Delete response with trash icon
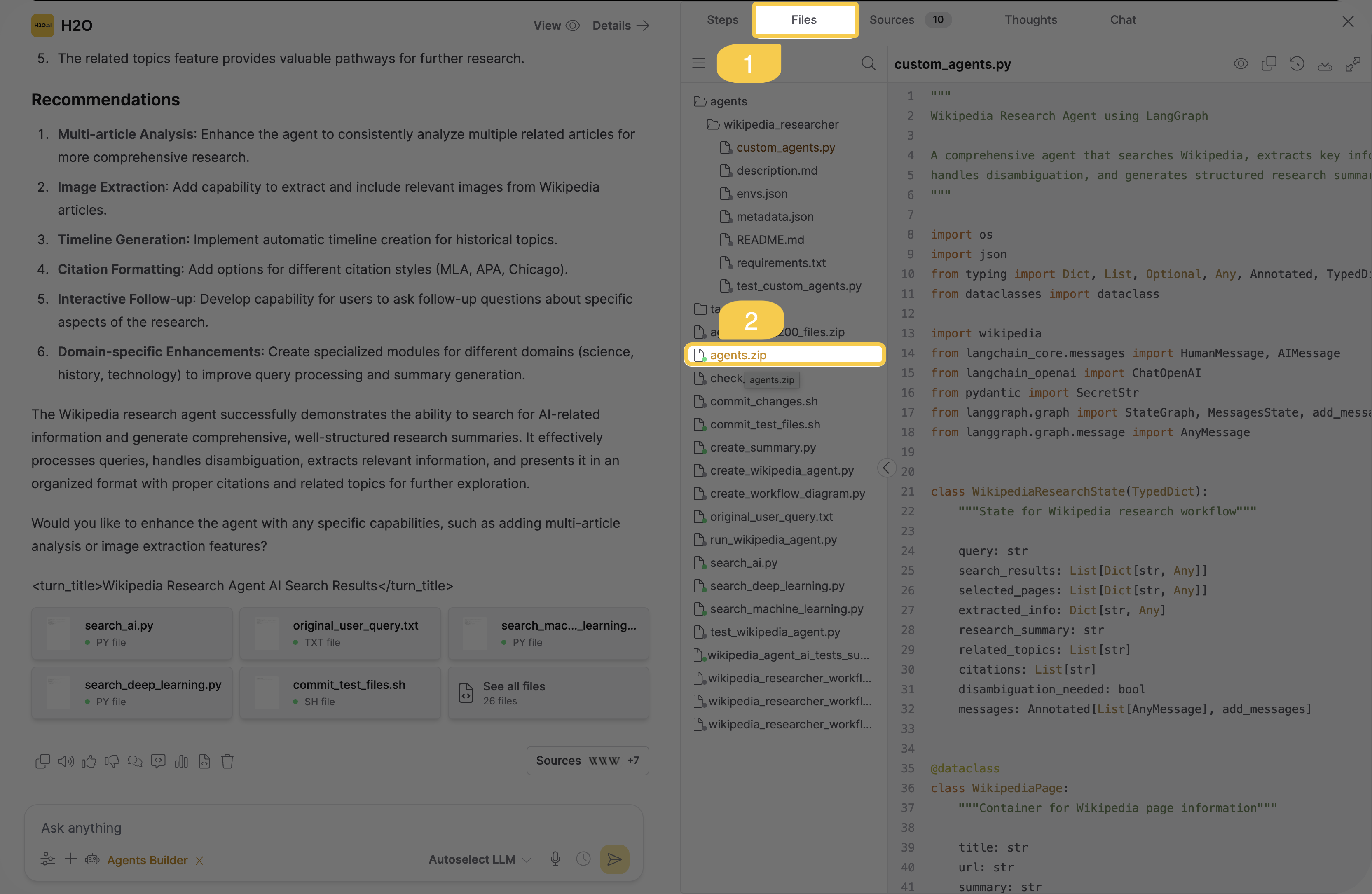This screenshot has width=1372, height=894. click(227, 761)
